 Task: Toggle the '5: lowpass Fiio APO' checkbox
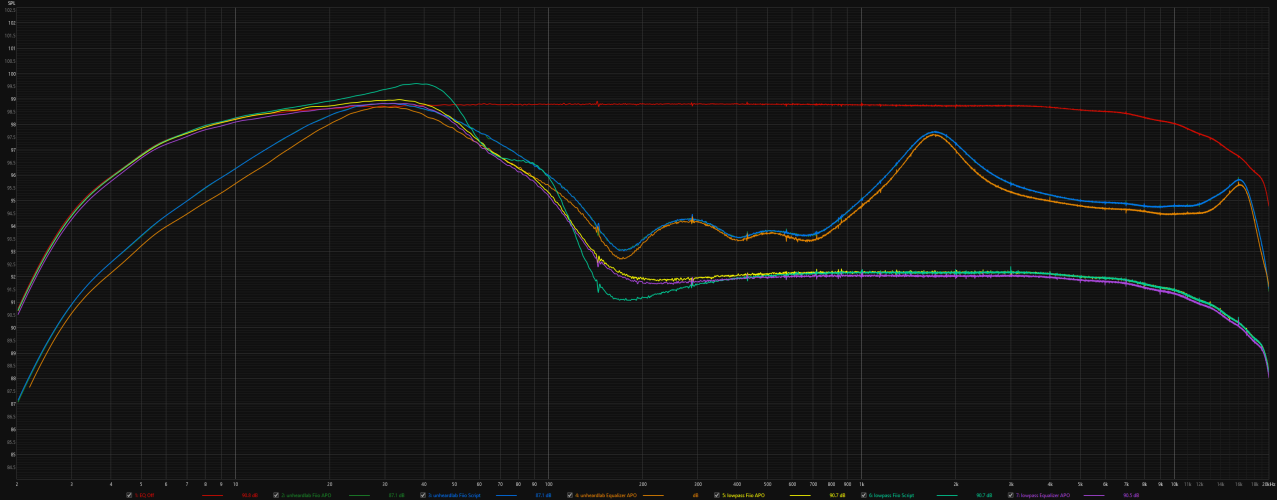[x=717, y=495]
